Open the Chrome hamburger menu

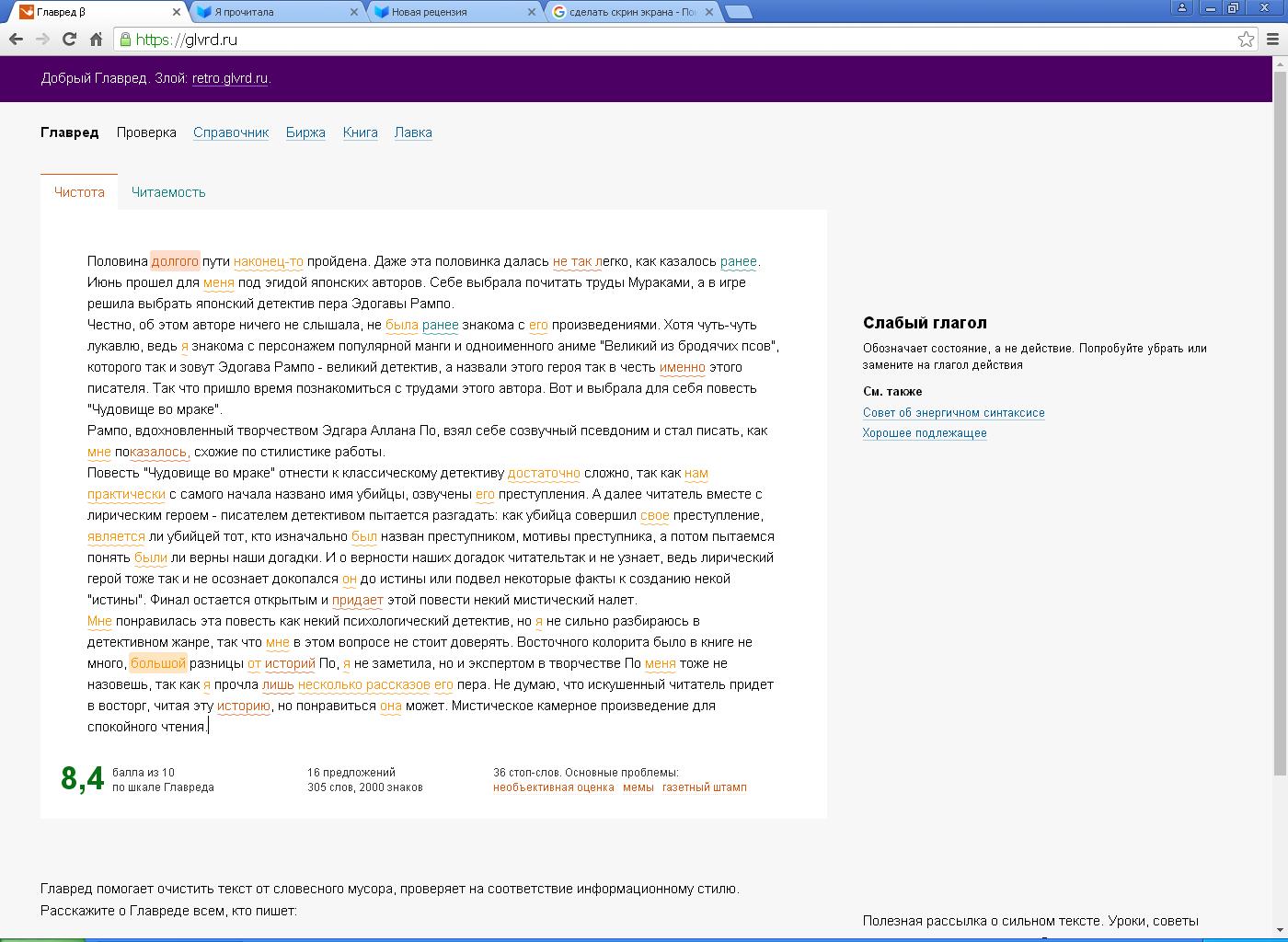point(1273,40)
